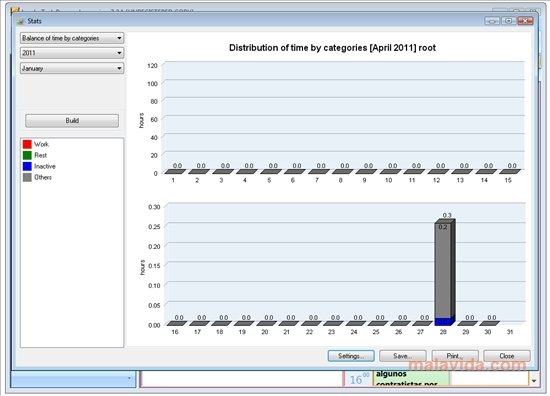Click the Print... button
The image size is (550, 396).
455,356
